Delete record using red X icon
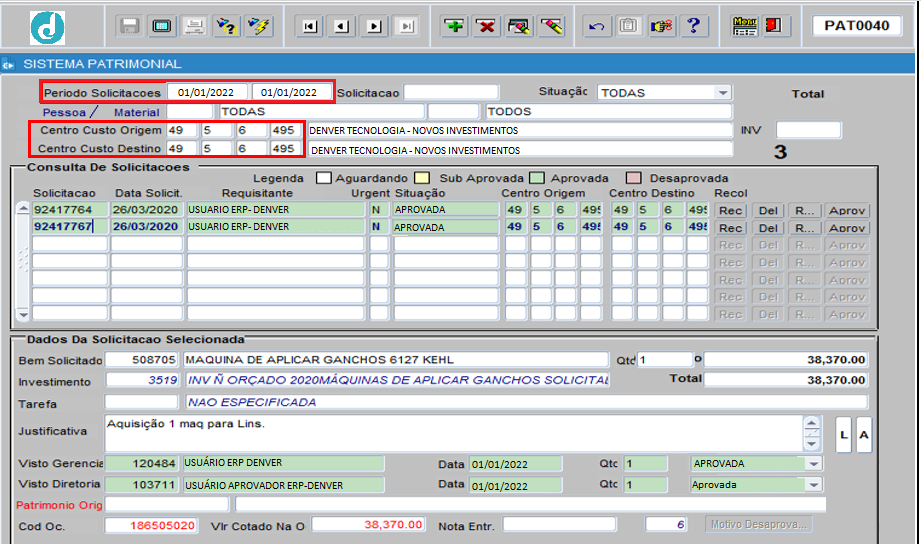The width and height of the screenshot is (924, 545). (x=486, y=26)
